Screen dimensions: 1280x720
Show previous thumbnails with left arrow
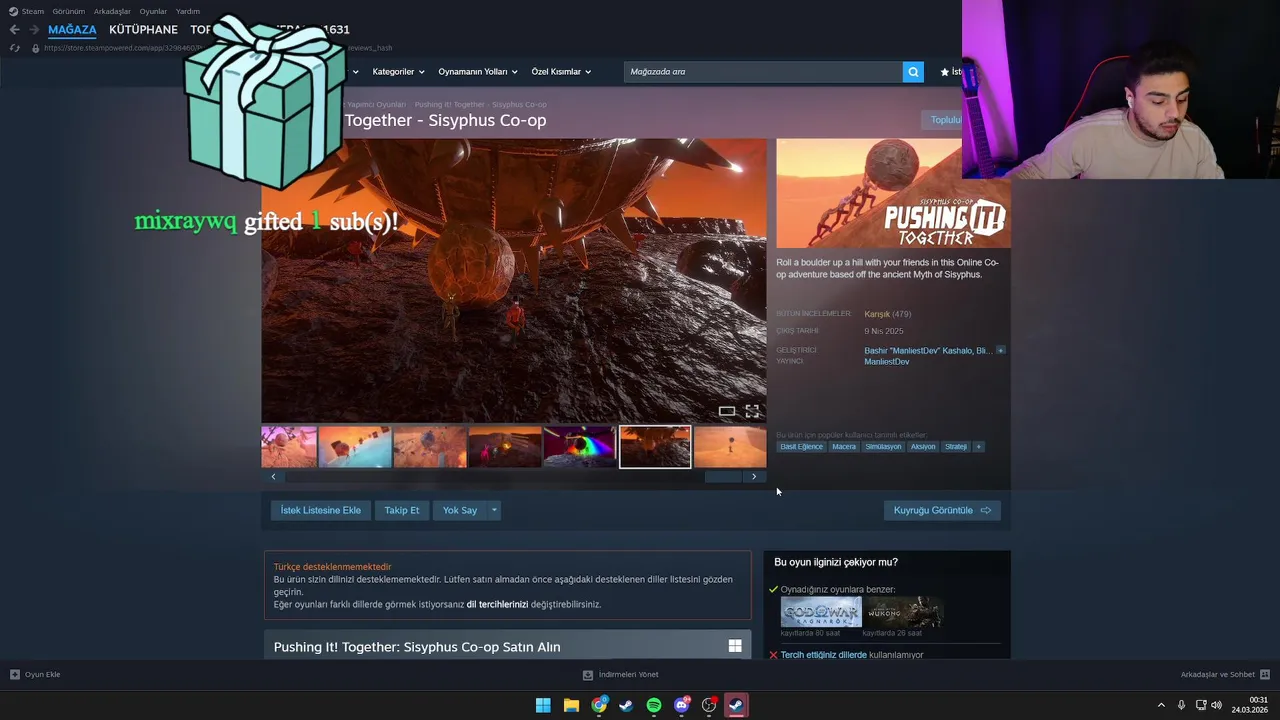tap(273, 477)
